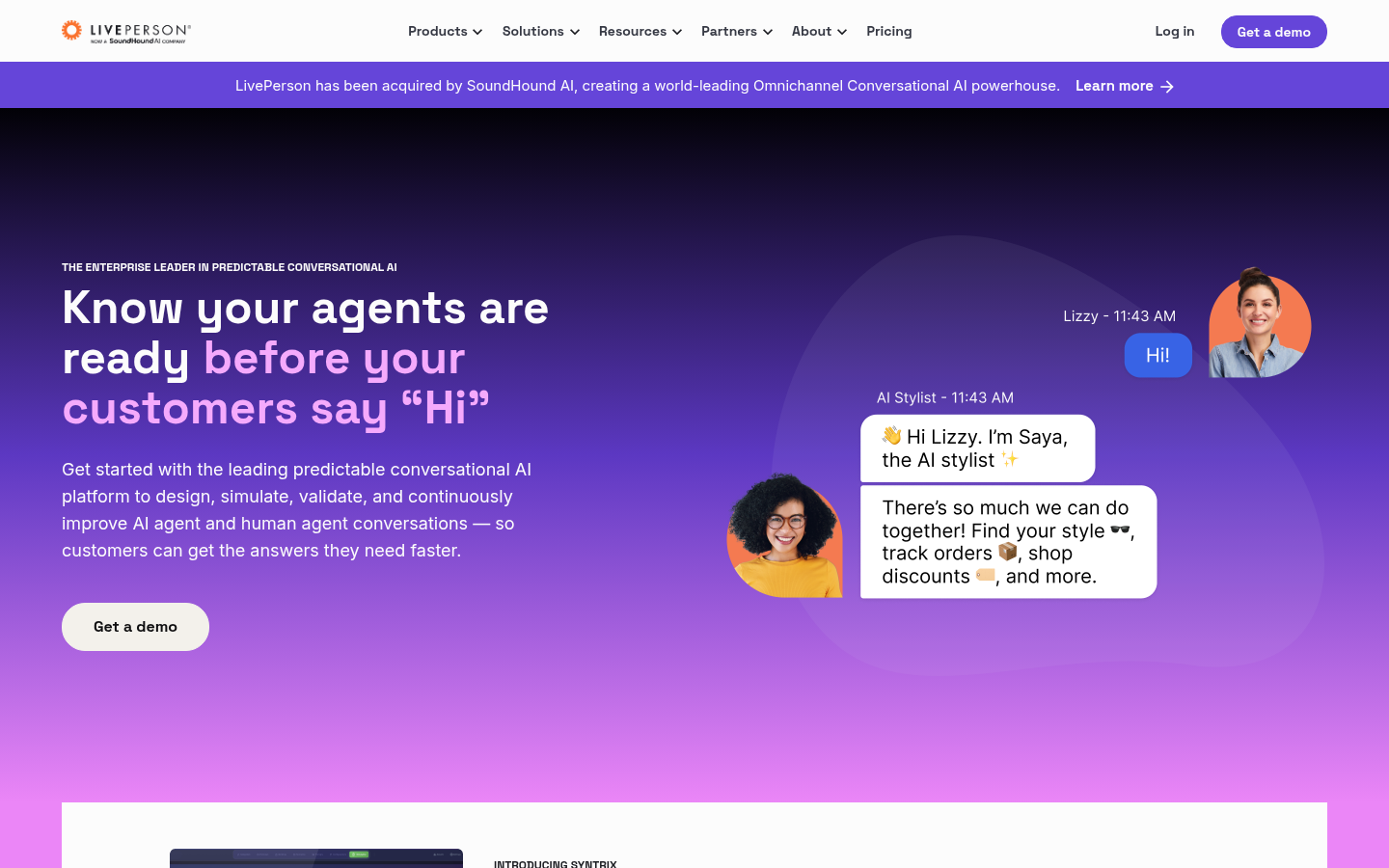Viewport: 1389px width, 868px height.
Task: Click the AI Stylist avatar photo
Action: [x=785, y=535]
